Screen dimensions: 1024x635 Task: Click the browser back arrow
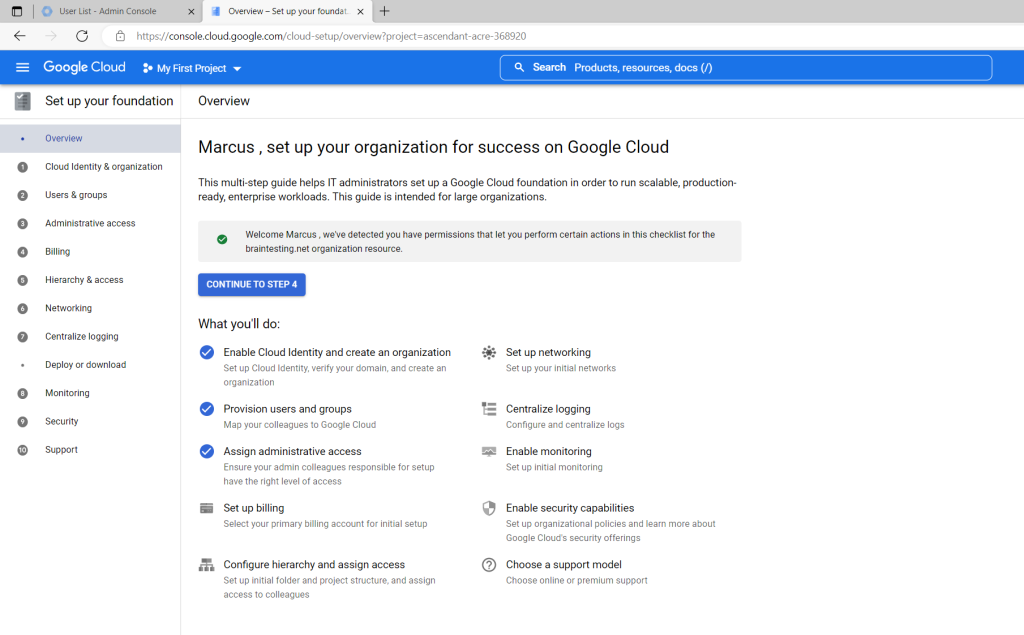click(20, 36)
